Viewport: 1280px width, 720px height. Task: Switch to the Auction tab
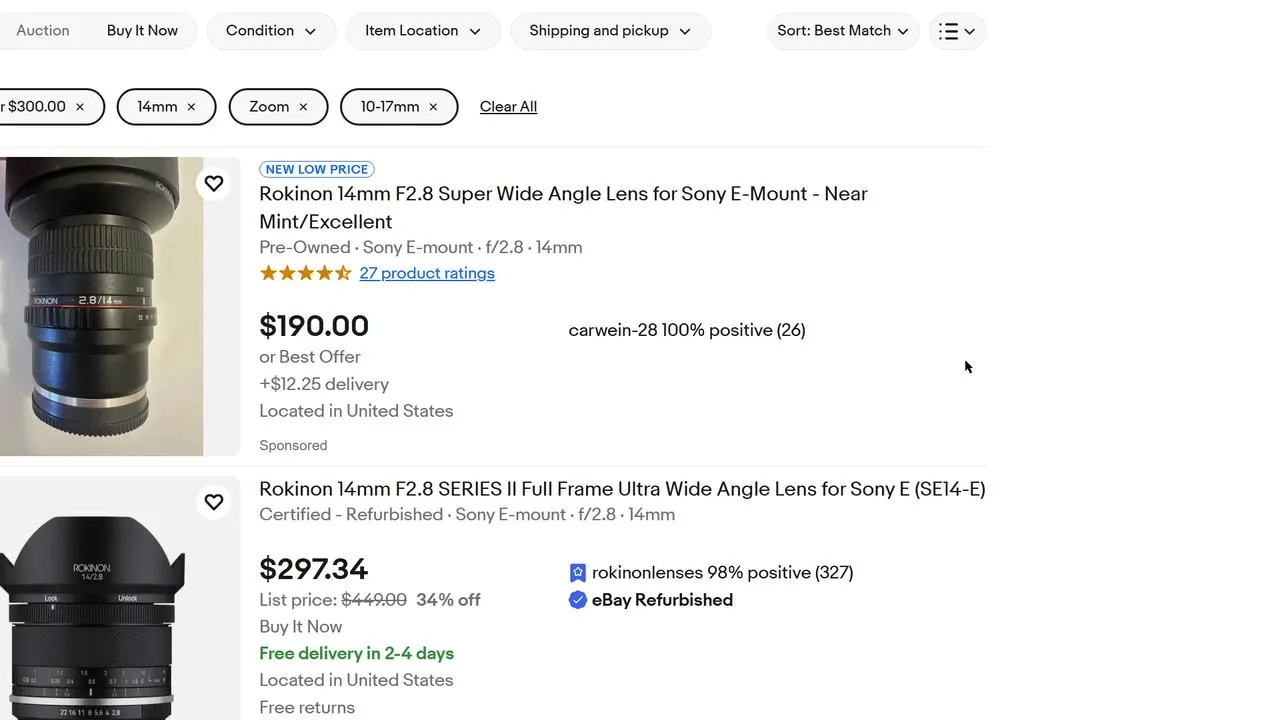(x=43, y=31)
